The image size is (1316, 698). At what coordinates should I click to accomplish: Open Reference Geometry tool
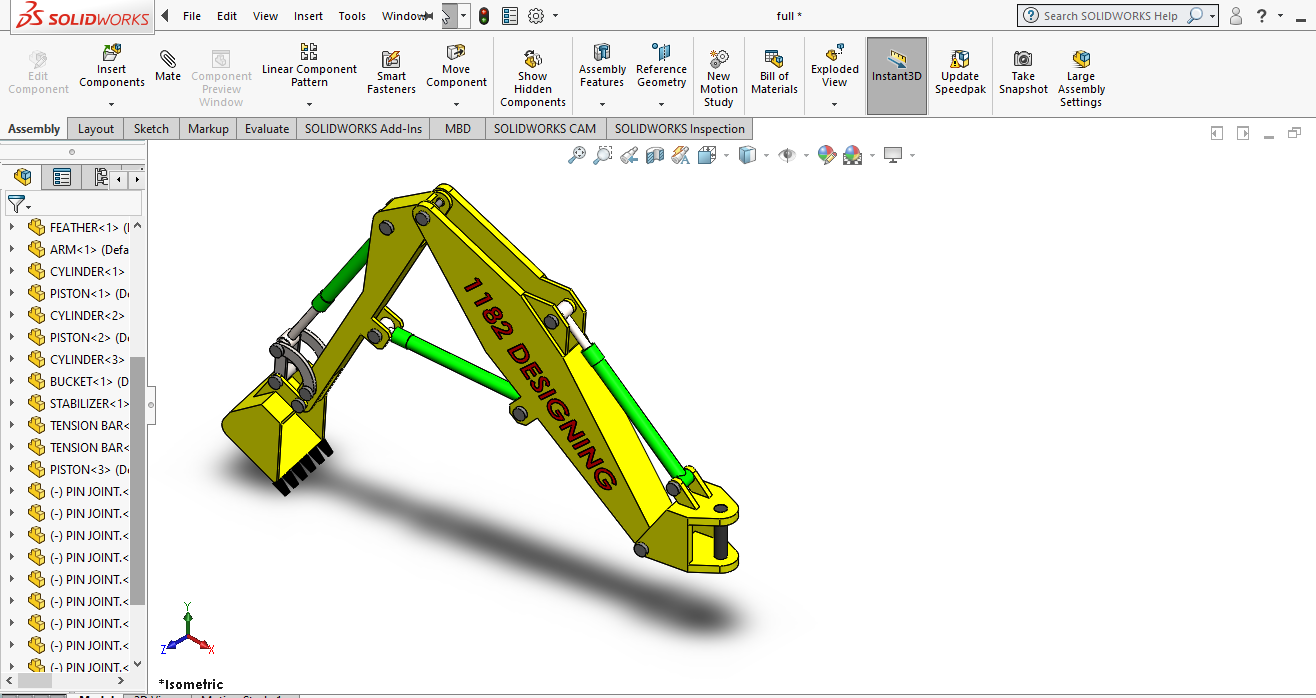[x=661, y=66]
